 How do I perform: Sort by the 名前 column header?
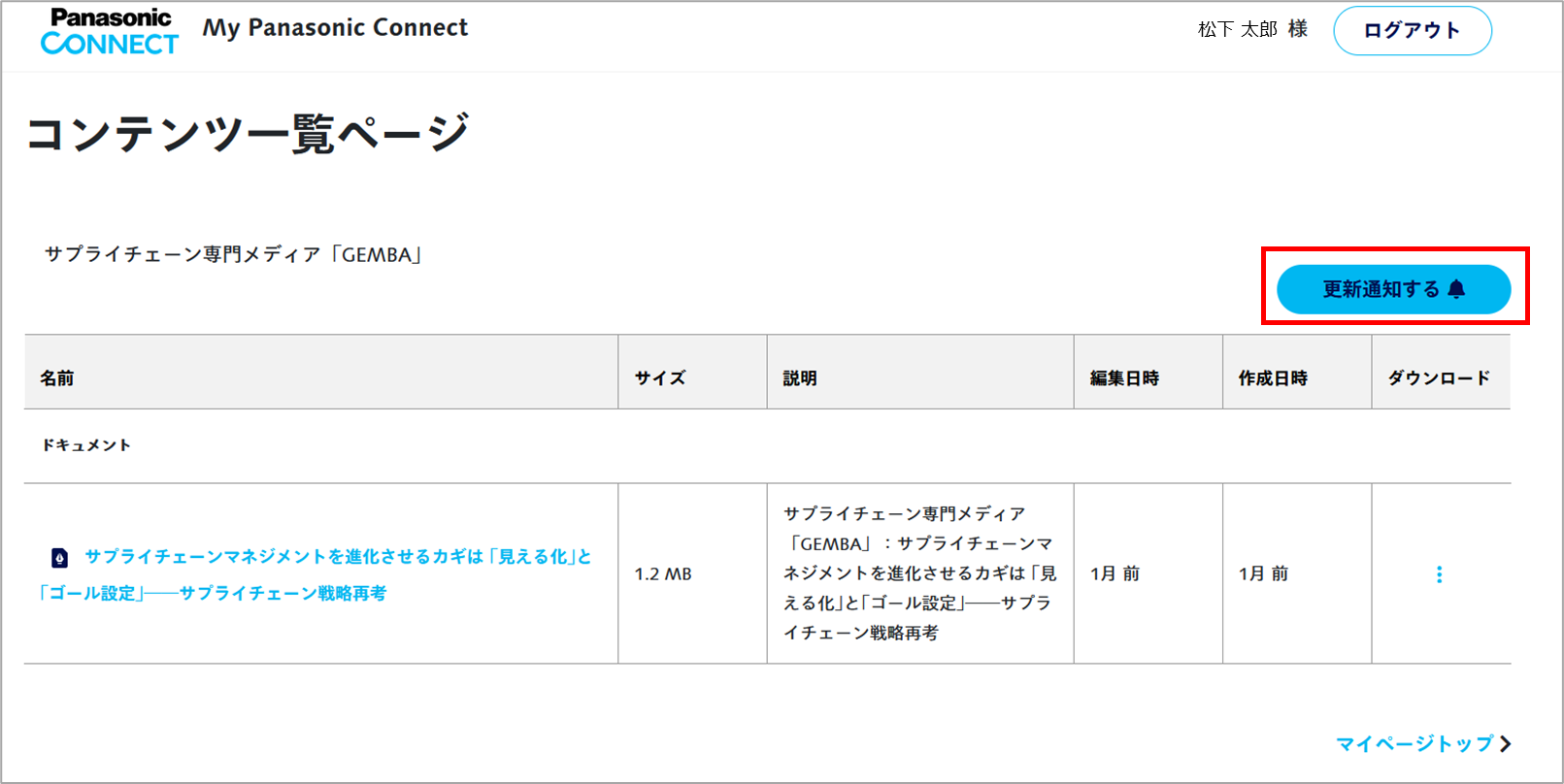pyautogui.click(x=57, y=378)
